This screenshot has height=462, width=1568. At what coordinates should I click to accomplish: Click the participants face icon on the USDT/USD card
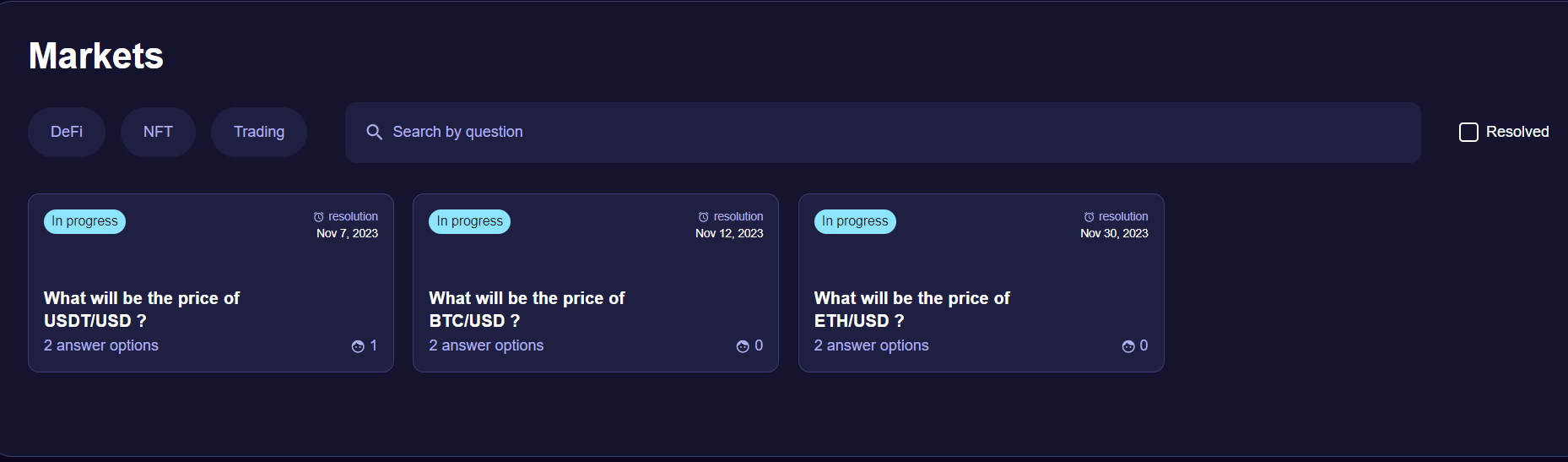[x=358, y=346]
